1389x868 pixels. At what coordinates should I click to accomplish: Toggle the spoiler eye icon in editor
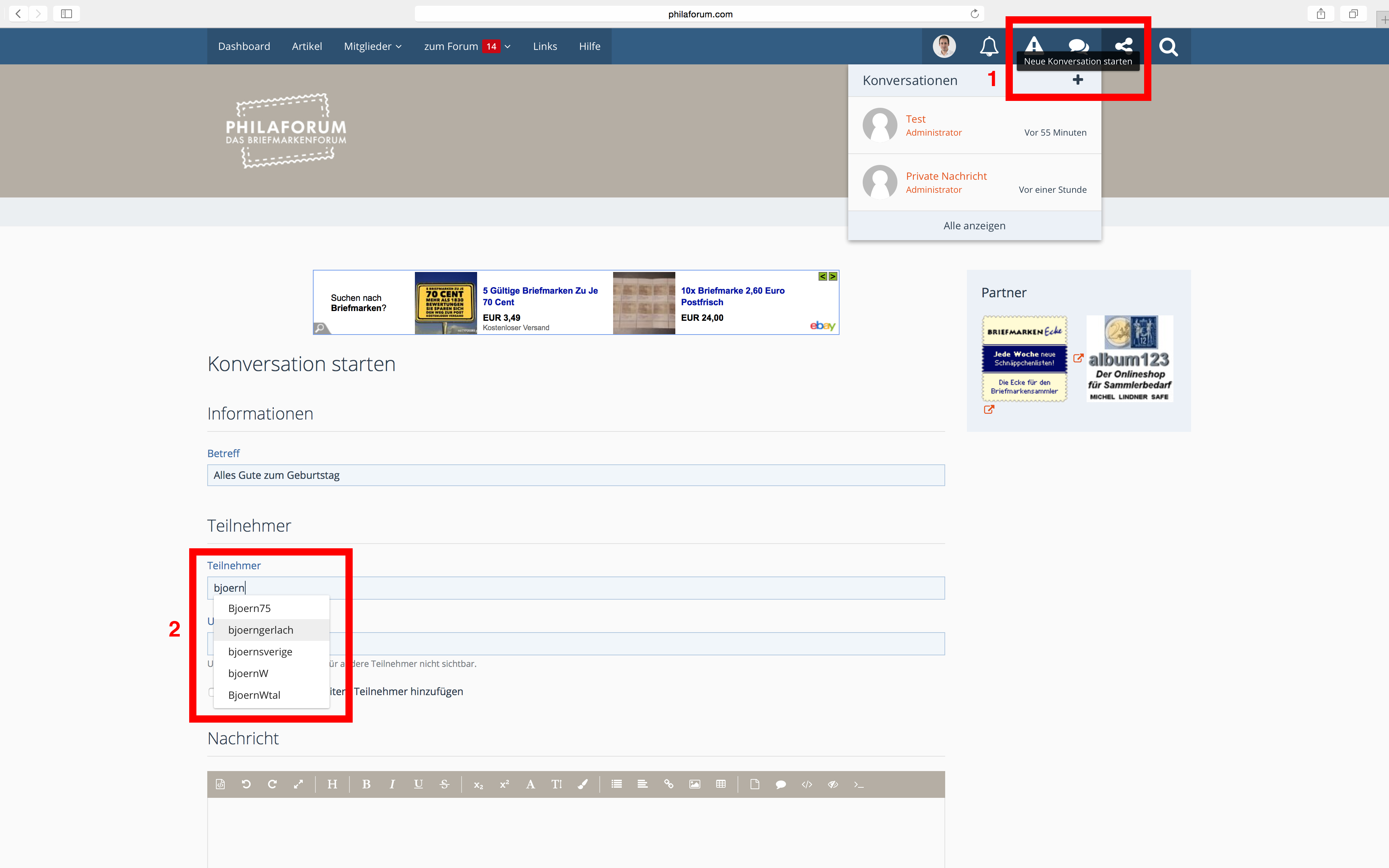coord(833,784)
